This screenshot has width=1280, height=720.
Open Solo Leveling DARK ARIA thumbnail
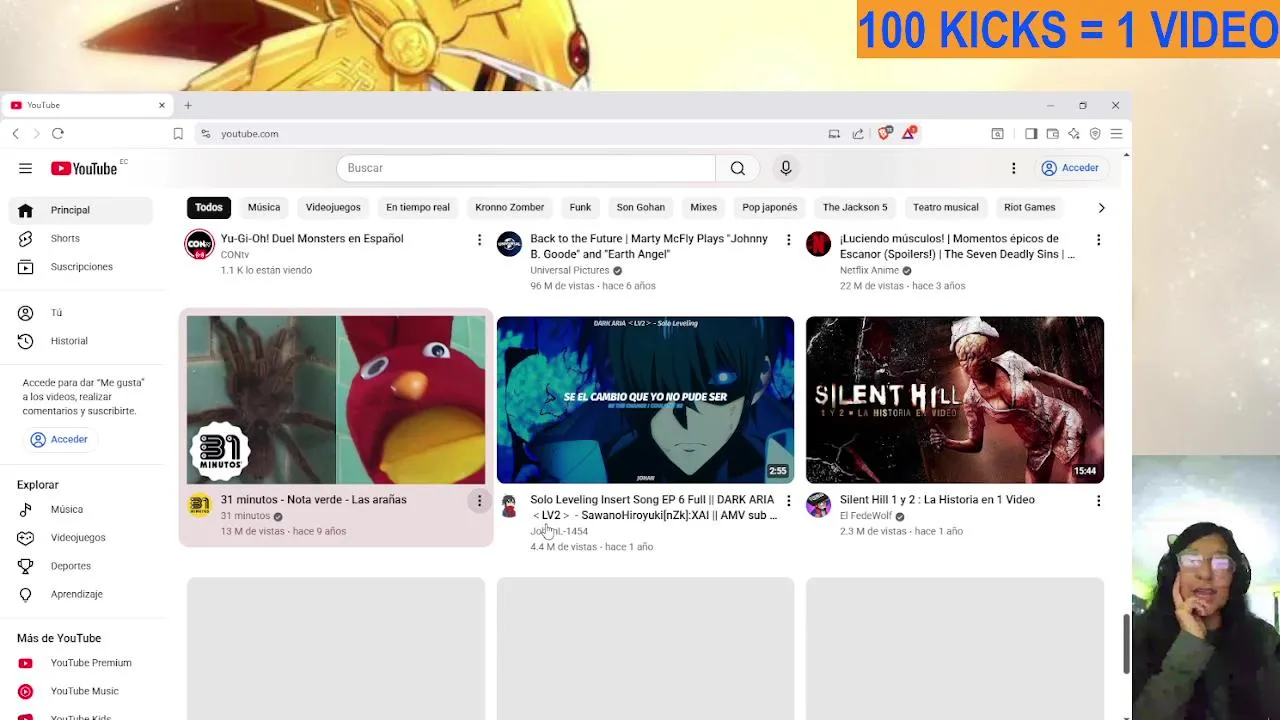[645, 400]
